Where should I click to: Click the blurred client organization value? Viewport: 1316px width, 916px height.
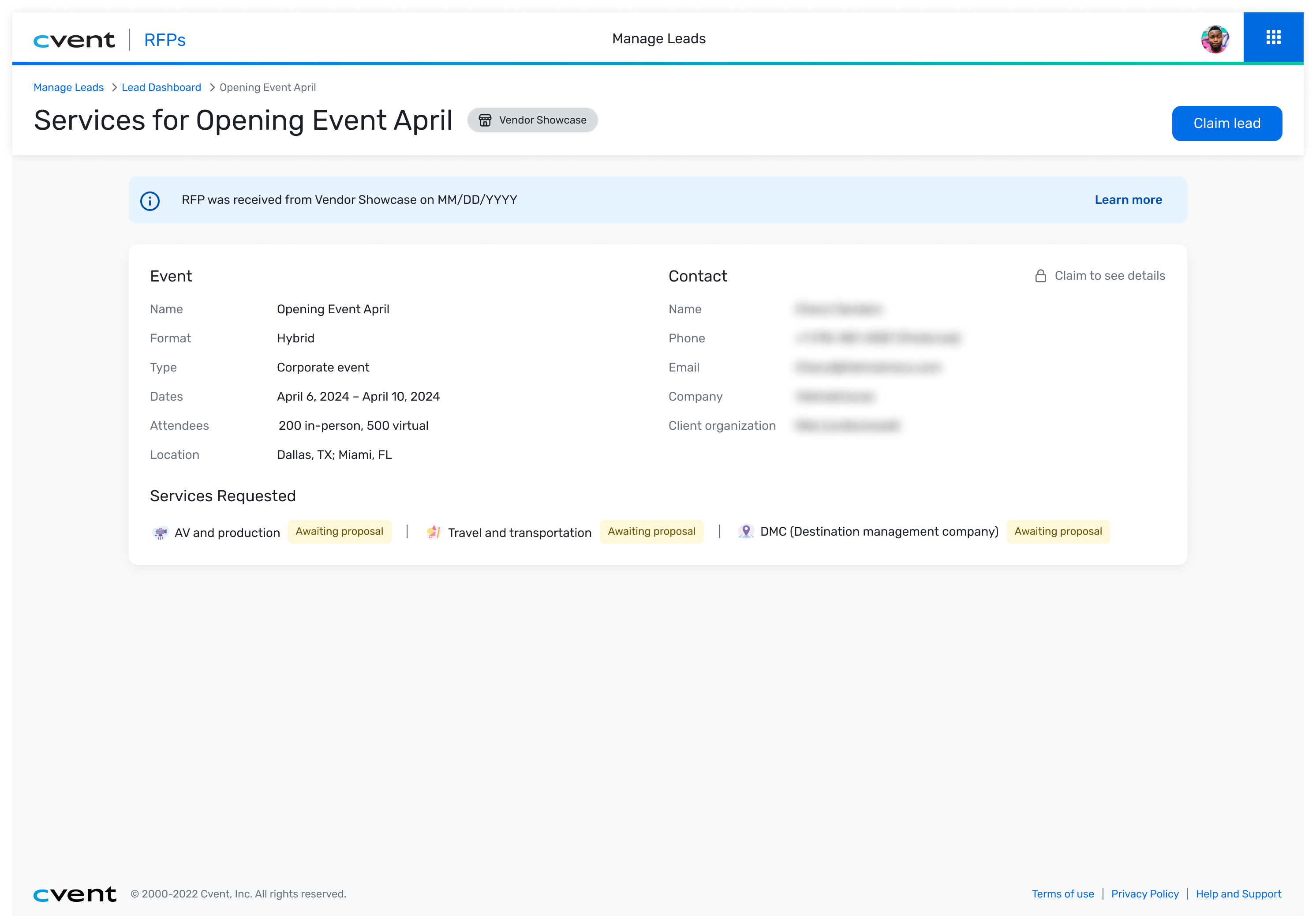(x=847, y=426)
